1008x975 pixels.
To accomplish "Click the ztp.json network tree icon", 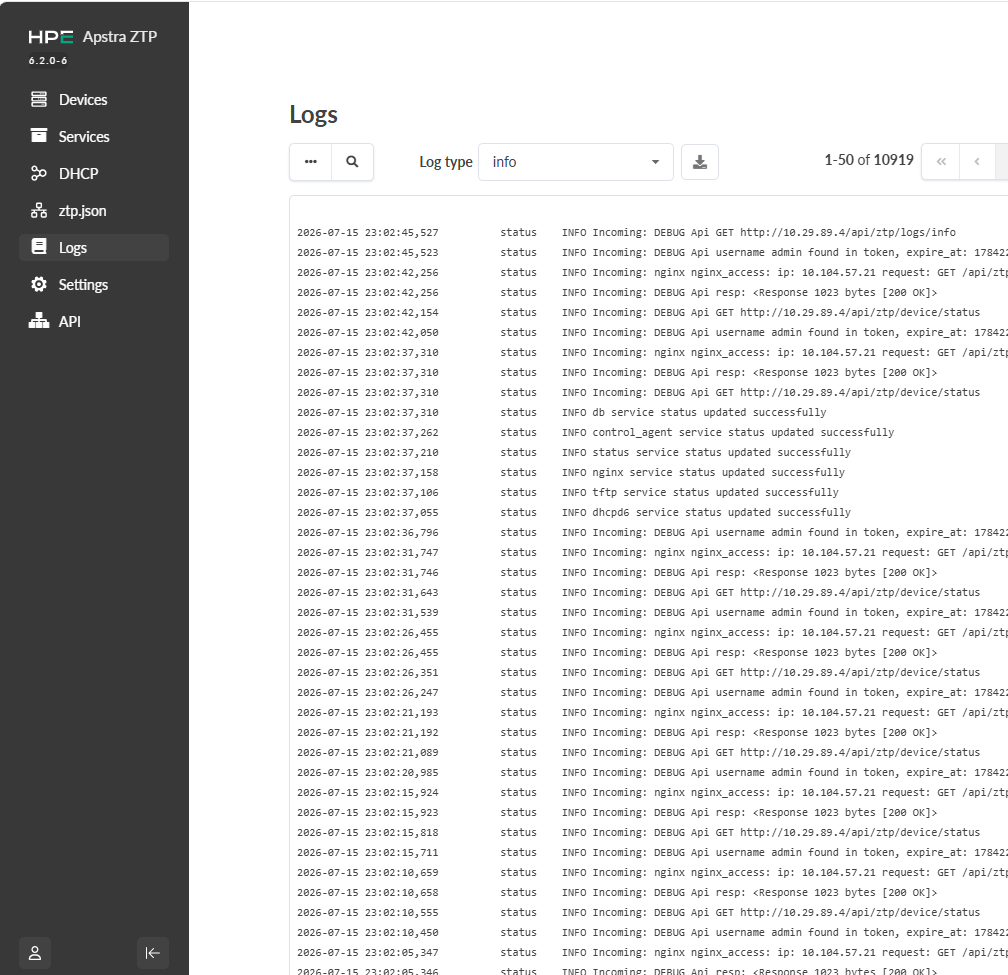I will coord(39,210).
